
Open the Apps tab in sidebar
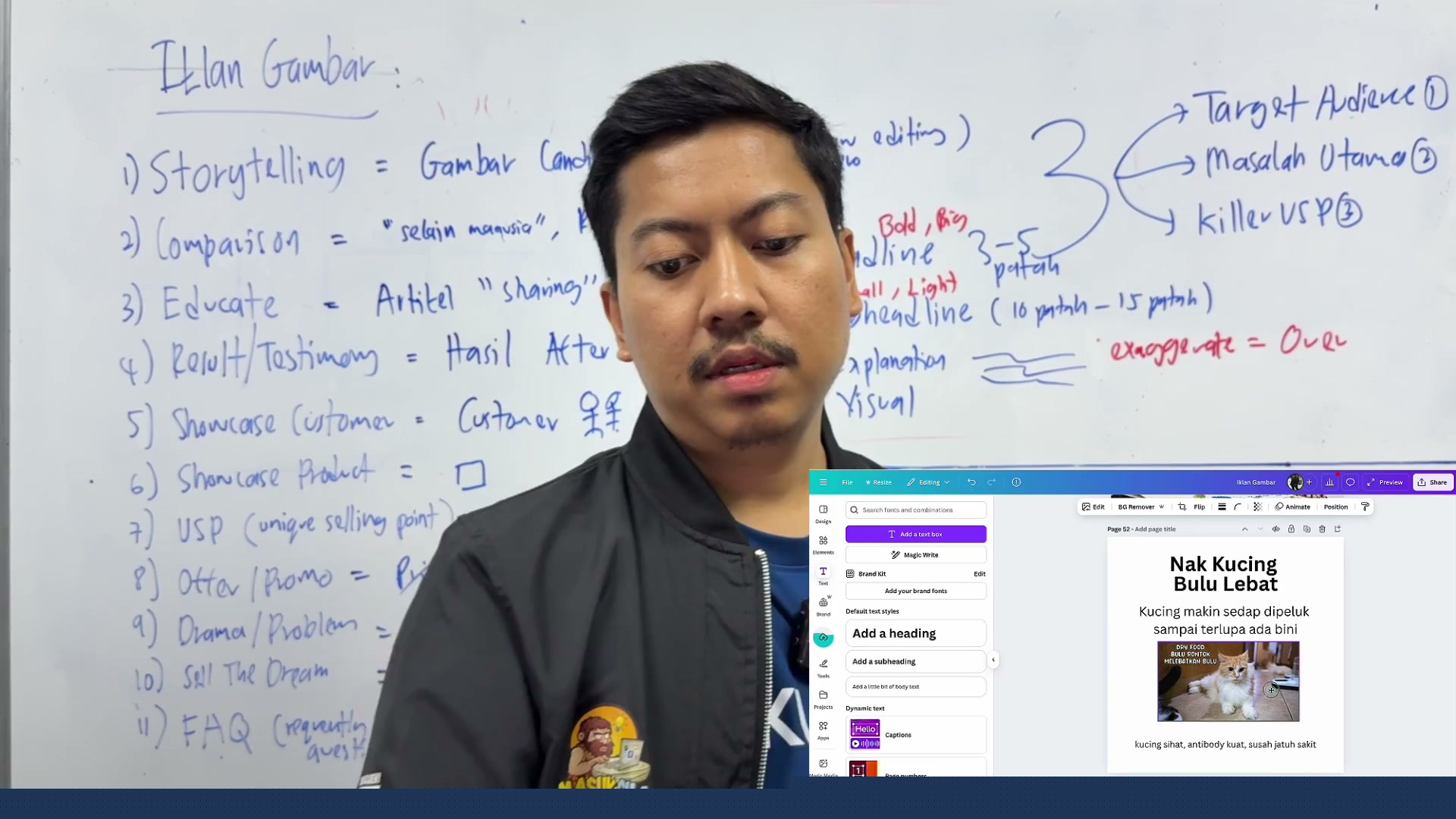pos(824,730)
